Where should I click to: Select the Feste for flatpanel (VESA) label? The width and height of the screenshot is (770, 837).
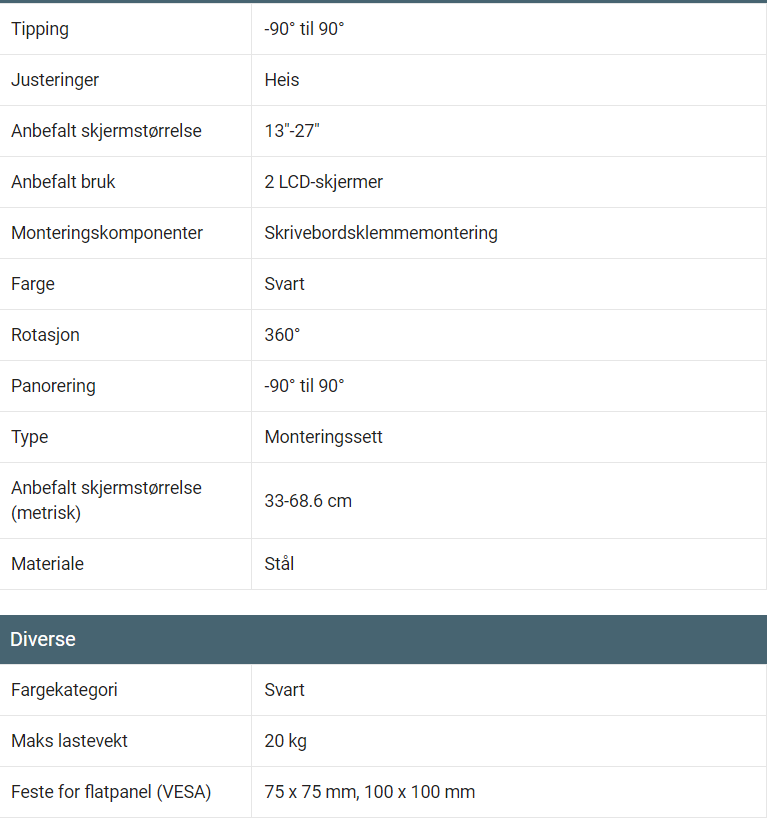[111, 792]
